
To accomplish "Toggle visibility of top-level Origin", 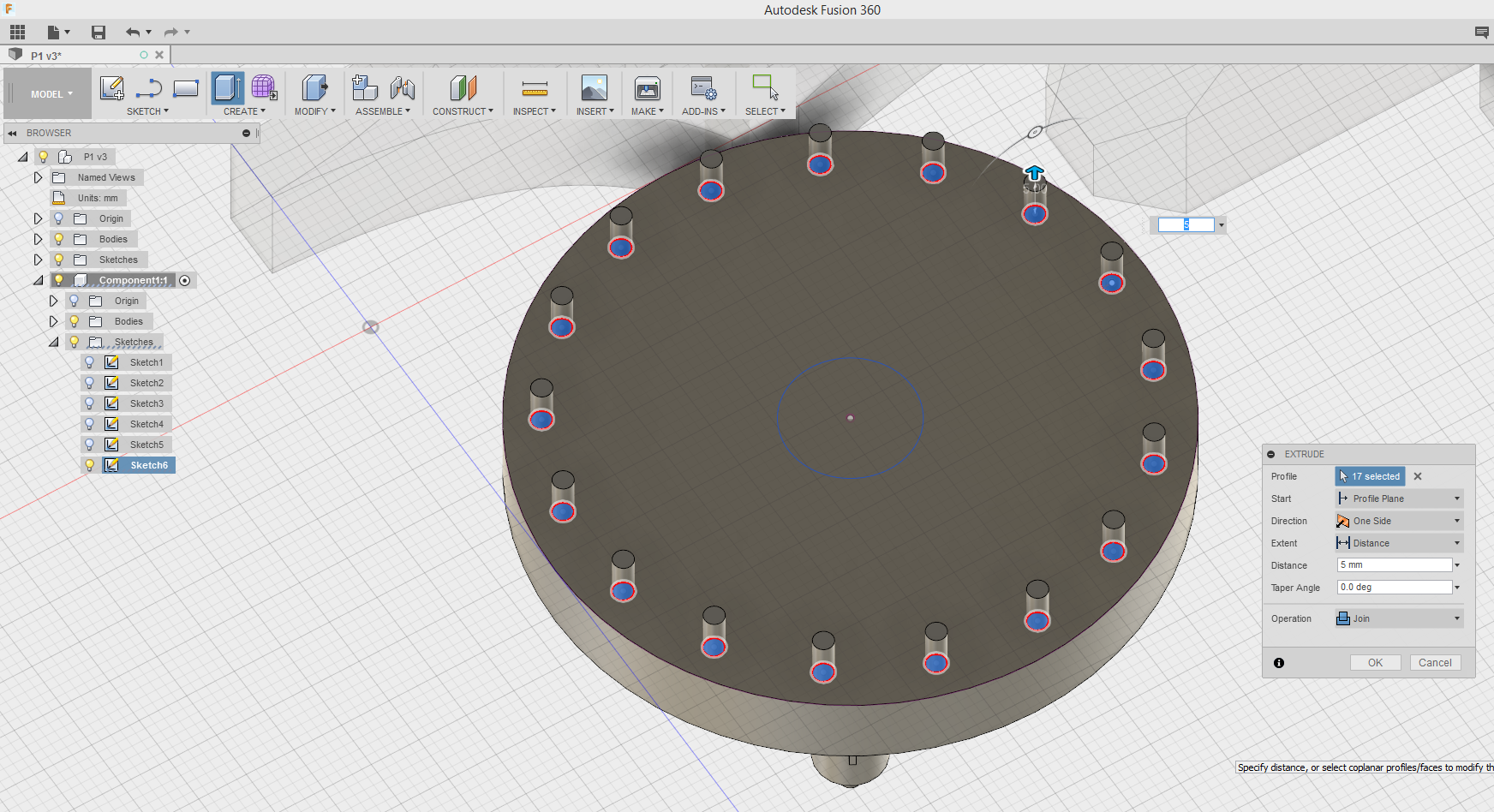I will 59,218.
